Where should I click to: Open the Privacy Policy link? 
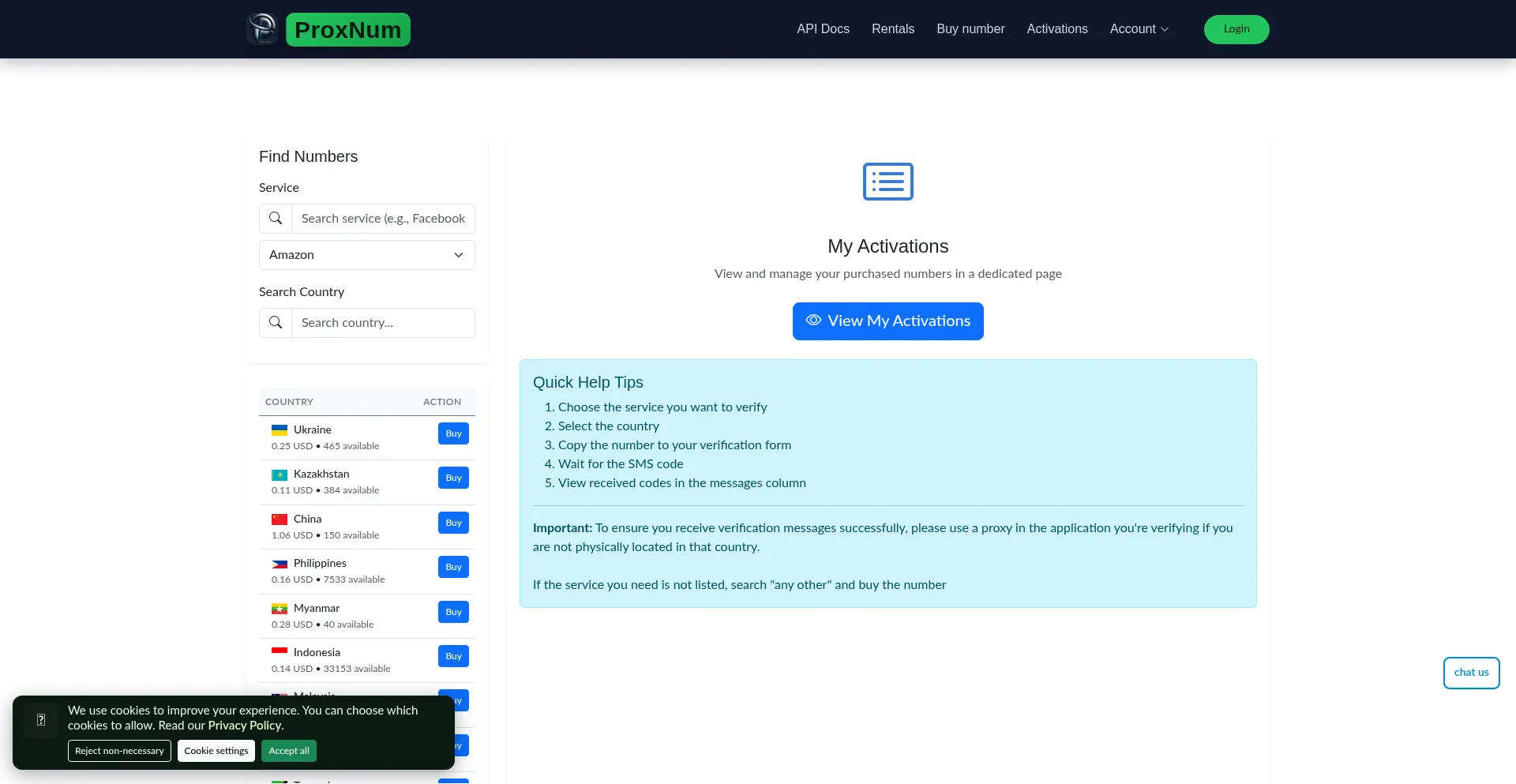(x=244, y=726)
